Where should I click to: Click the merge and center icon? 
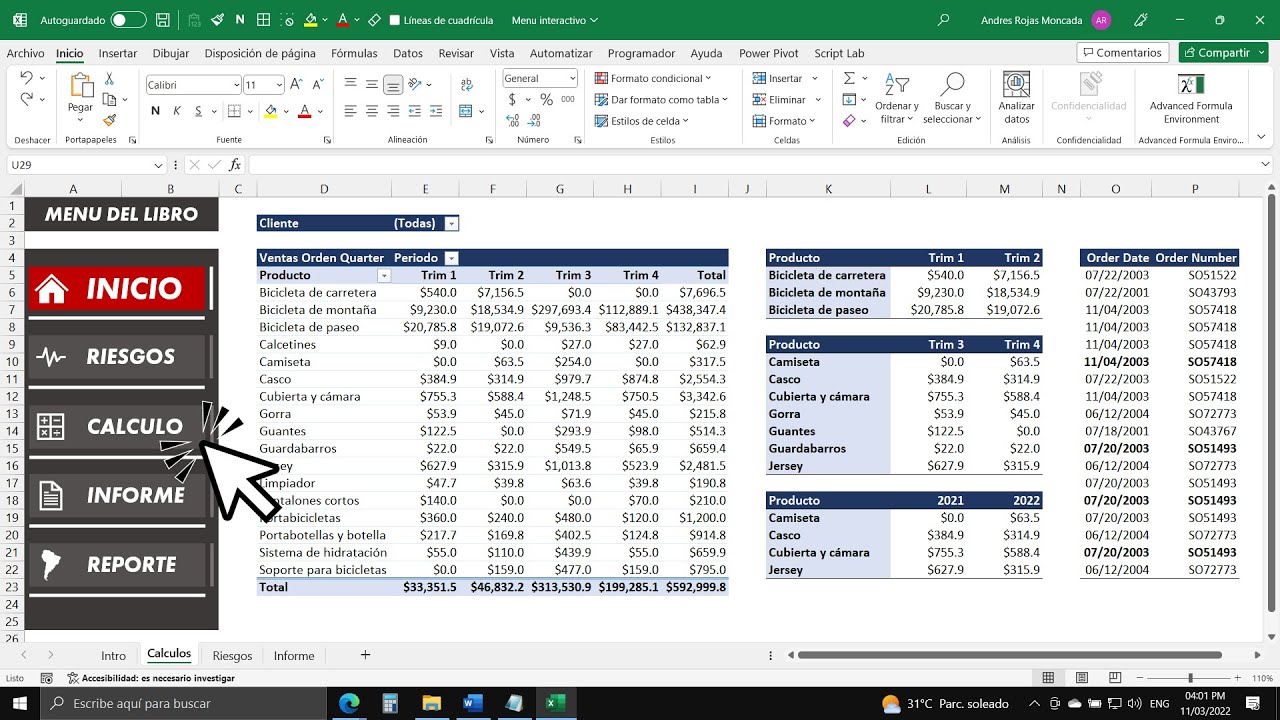point(466,111)
